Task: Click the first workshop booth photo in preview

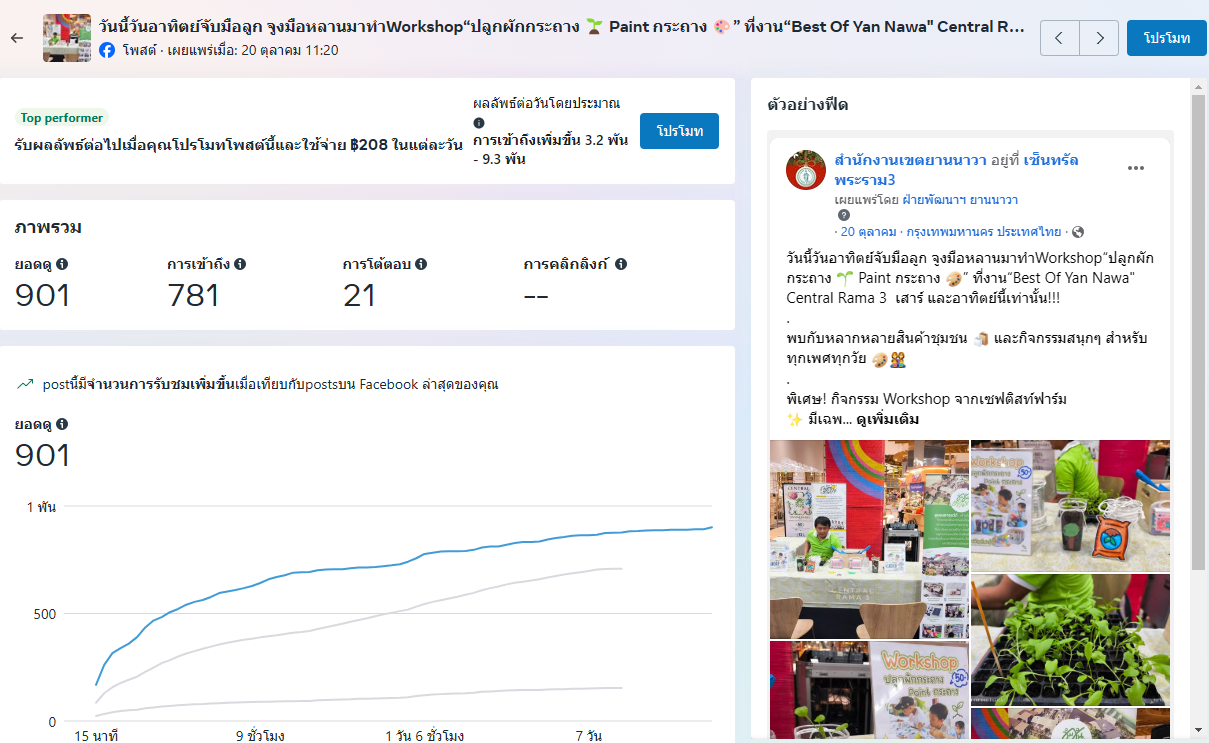Action: click(x=868, y=538)
